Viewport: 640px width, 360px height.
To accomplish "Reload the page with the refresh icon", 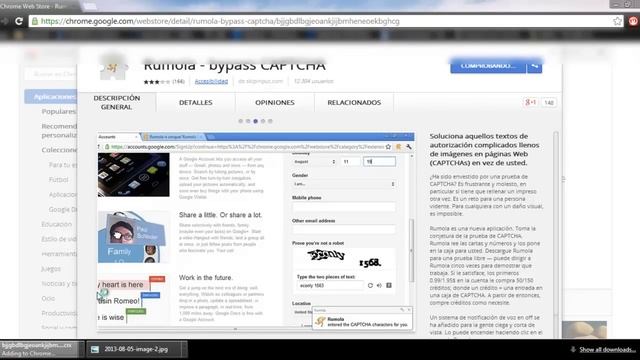I will pos(19,21).
